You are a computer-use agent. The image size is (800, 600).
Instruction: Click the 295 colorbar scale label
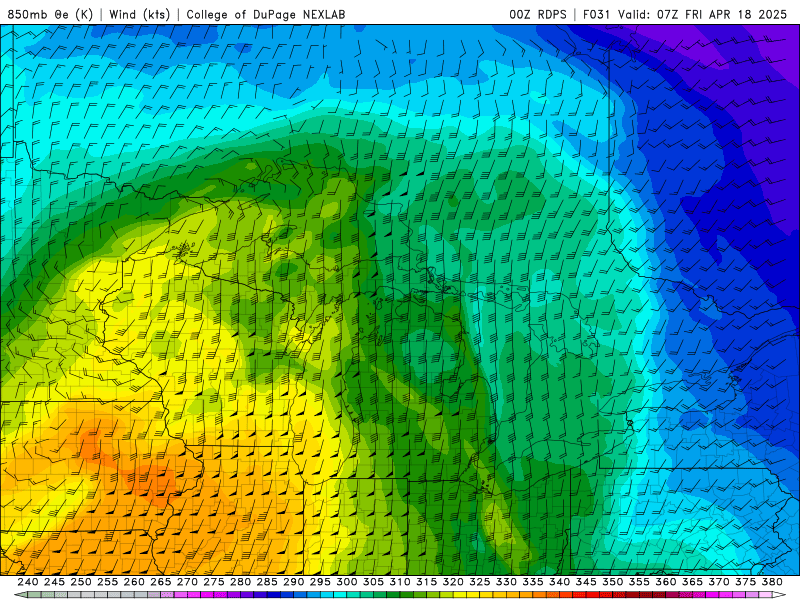(x=320, y=582)
